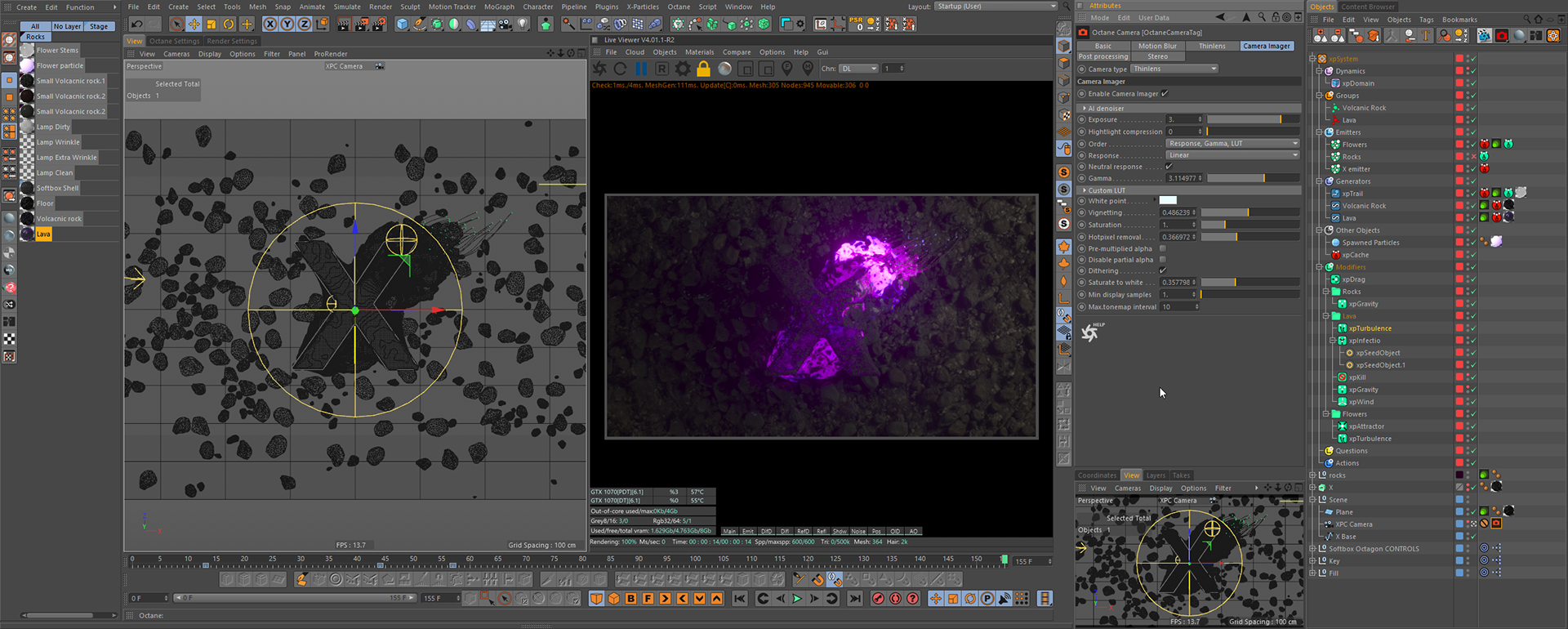This screenshot has height=629, width=1568.
Task: Adjust the Vignetting slider
Action: click(x=1250, y=212)
